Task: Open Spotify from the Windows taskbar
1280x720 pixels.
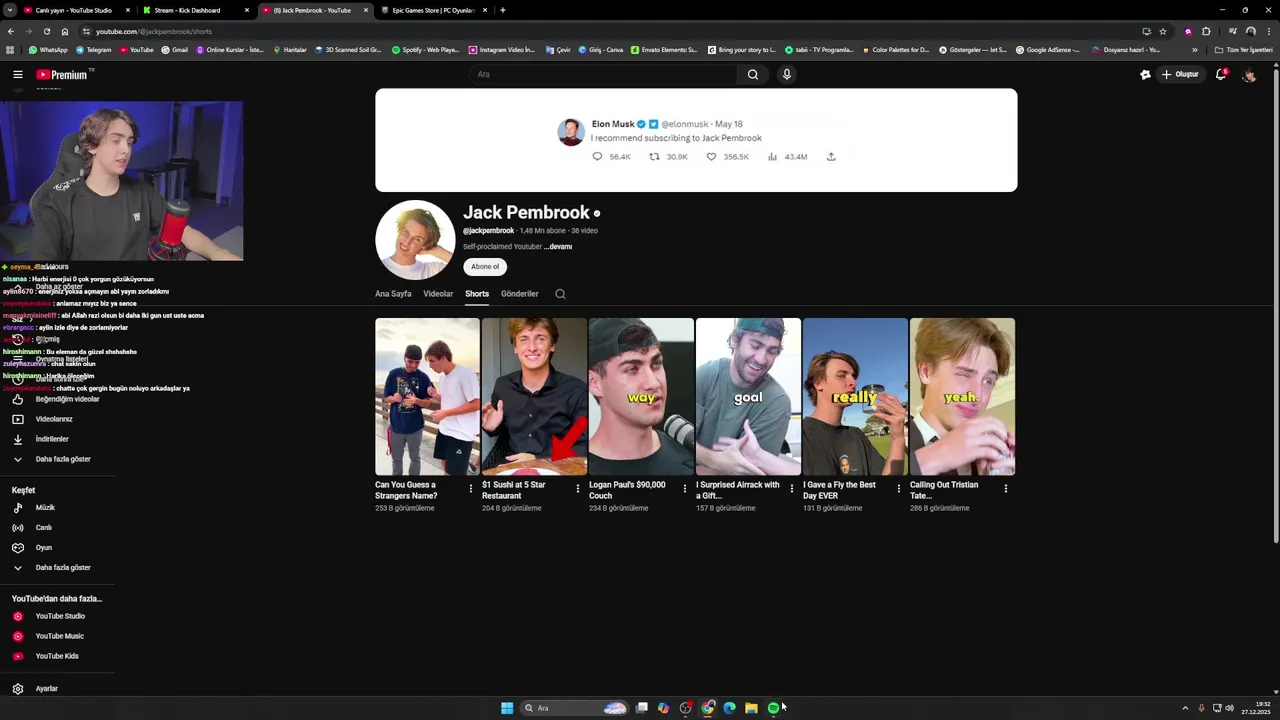Action: [773, 708]
